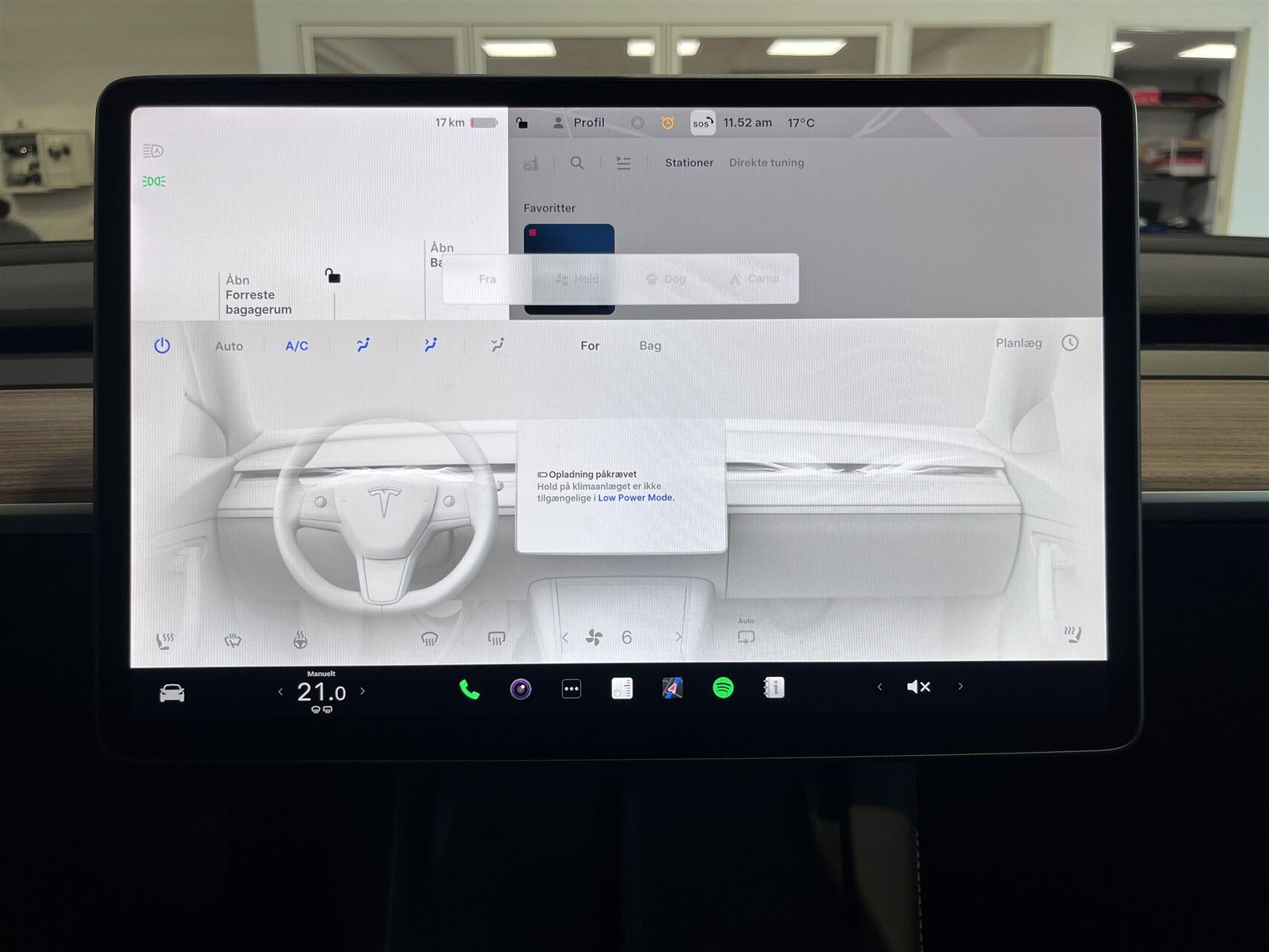Open the Navigation map app
1269x952 pixels.
pyautogui.click(x=672, y=688)
